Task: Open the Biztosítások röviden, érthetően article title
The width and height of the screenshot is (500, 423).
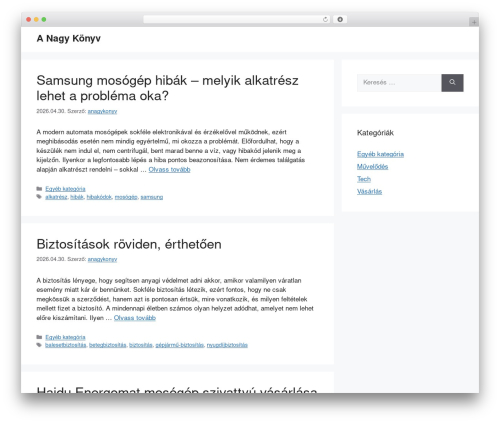Action: pos(129,244)
